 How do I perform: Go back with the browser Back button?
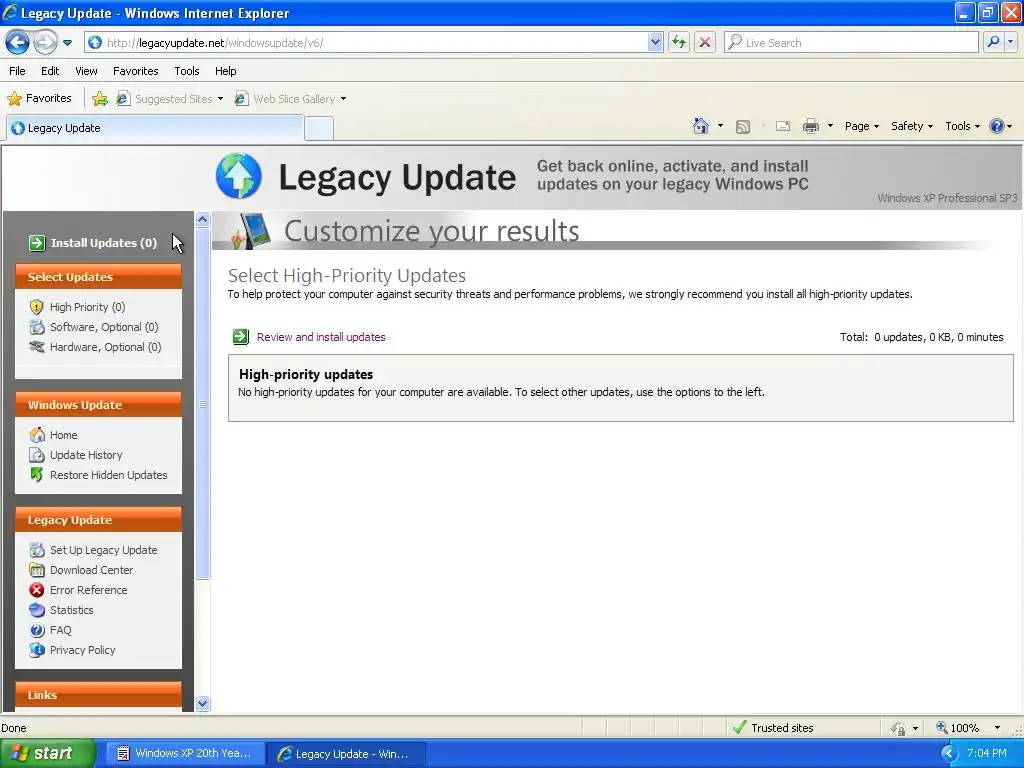click(x=18, y=42)
